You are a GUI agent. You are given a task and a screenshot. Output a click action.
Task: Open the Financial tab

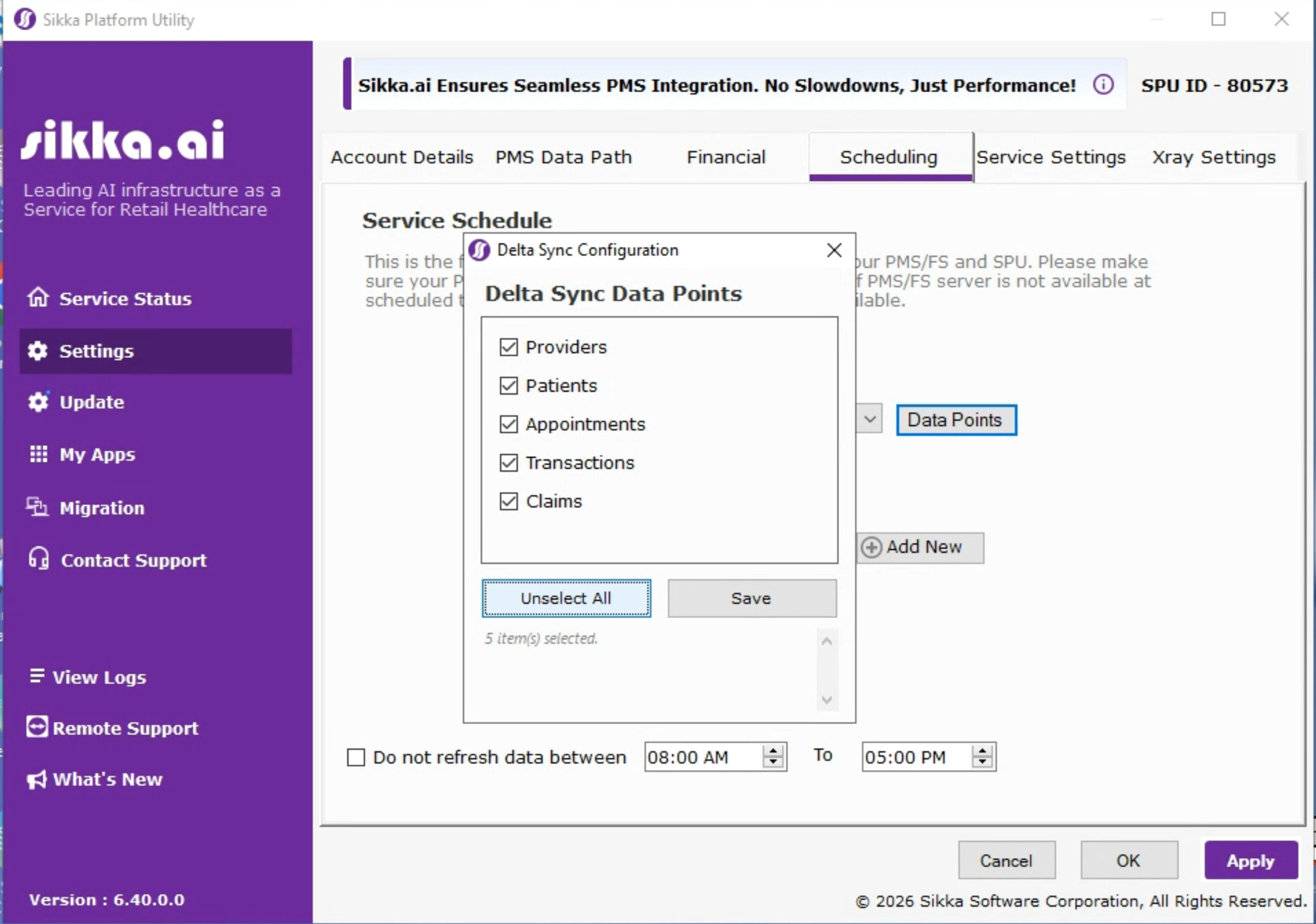tap(726, 157)
